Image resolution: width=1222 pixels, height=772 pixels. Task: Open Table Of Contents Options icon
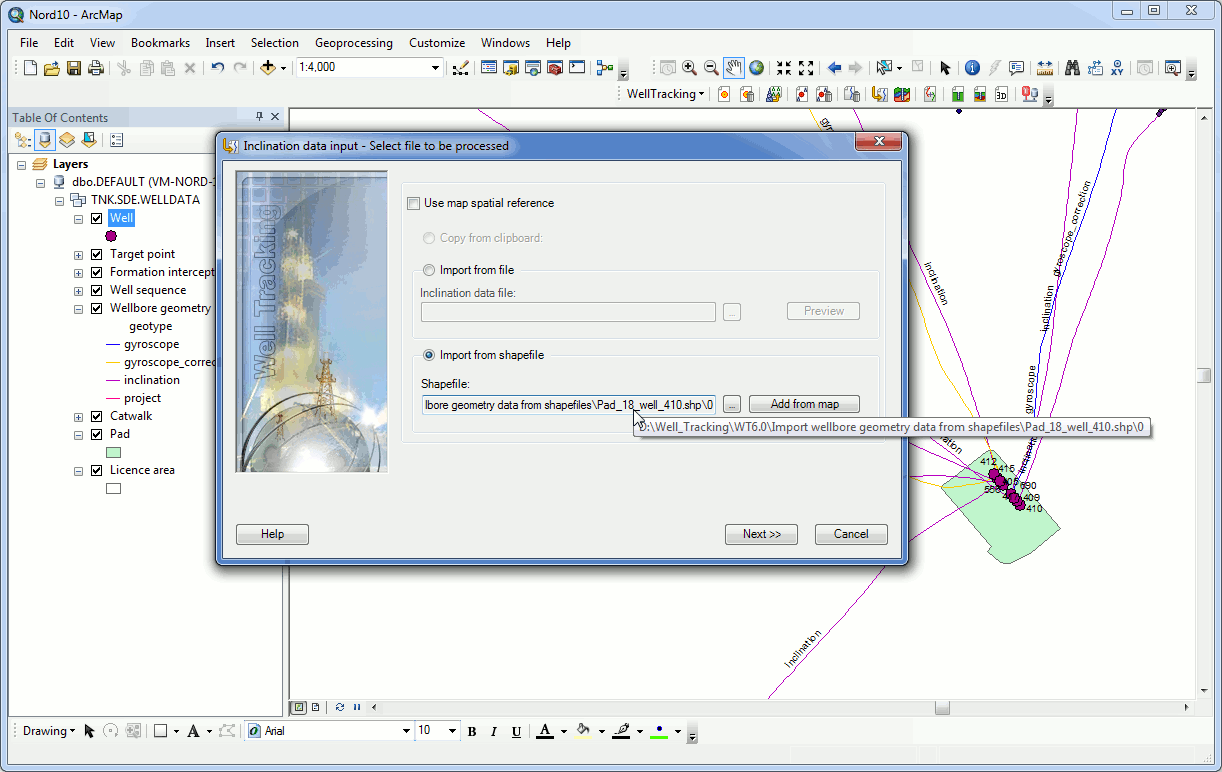point(117,140)
